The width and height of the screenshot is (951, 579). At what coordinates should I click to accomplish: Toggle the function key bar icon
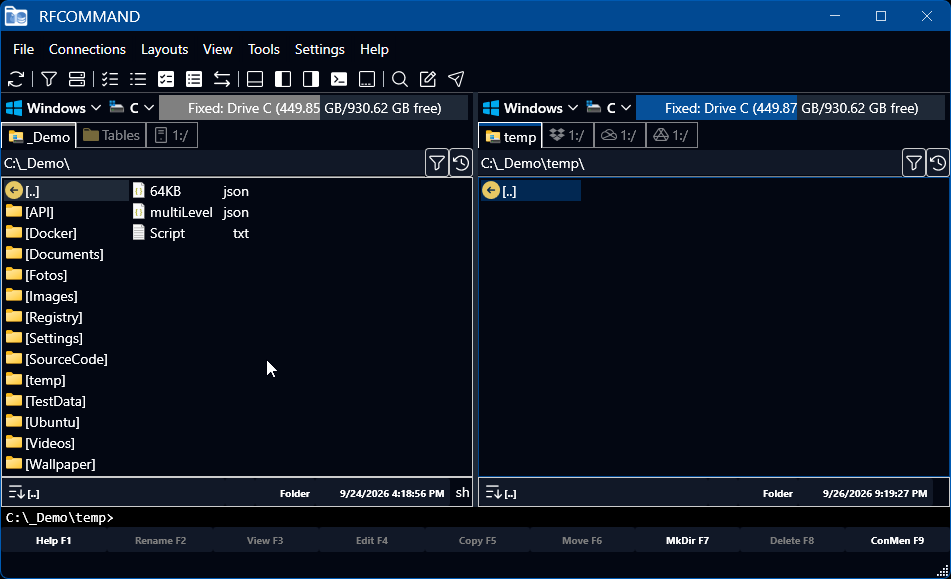pyautogui.click(x=367, y=79)
